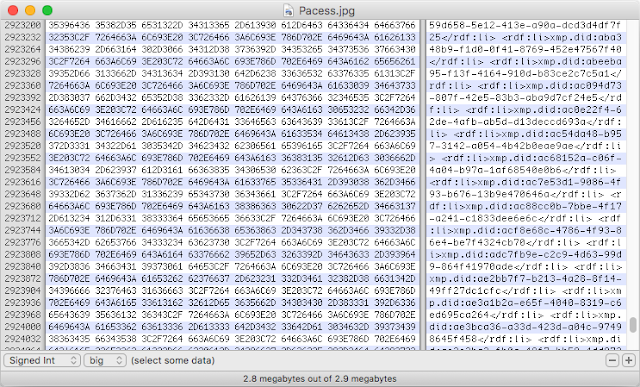Click hex word 39332D62 in row 2923648
Viewport: 640px width, 387px height.
coord(69,194)
